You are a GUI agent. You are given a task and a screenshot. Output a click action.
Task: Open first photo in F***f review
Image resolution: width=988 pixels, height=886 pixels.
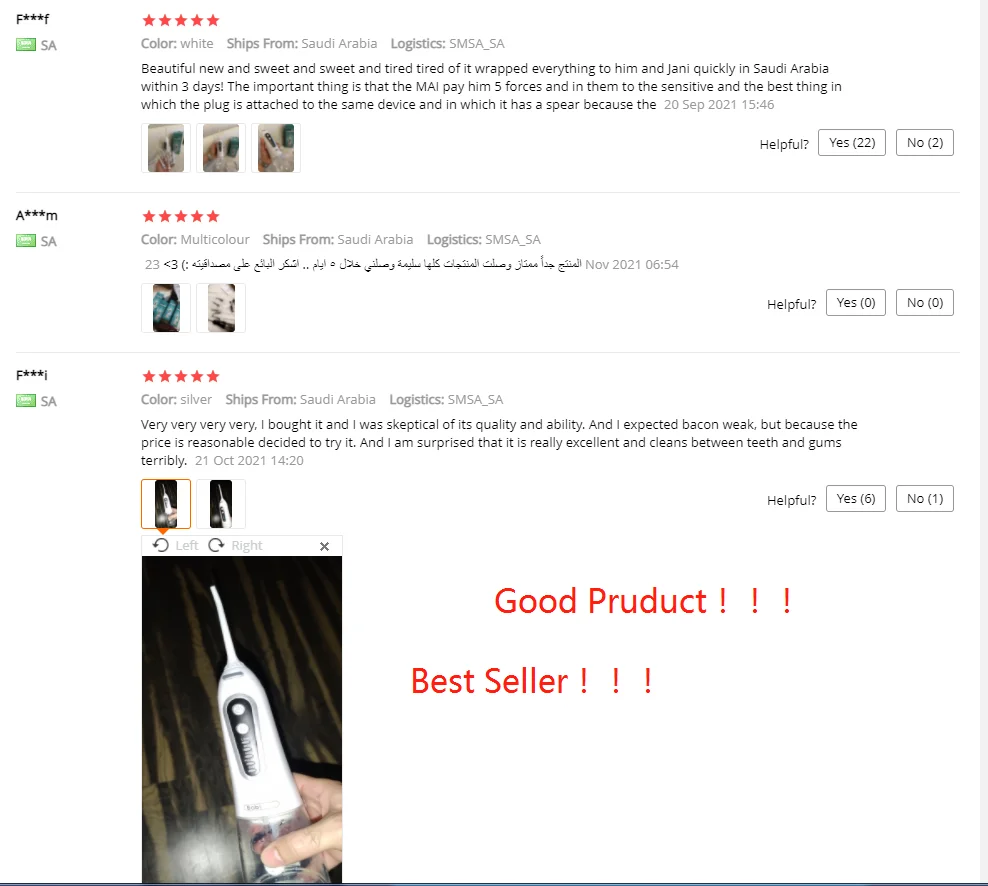click(166, 148)
